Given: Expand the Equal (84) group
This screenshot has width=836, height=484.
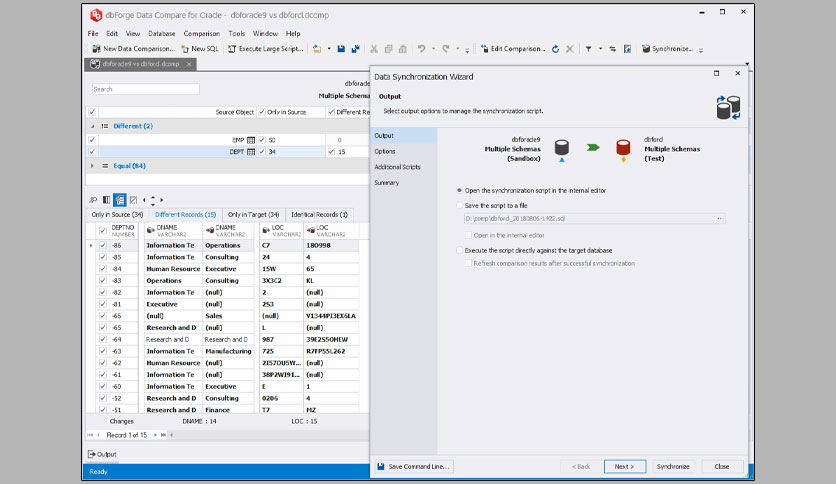Looking at the screenshot, I should click(x=92, y=166).
